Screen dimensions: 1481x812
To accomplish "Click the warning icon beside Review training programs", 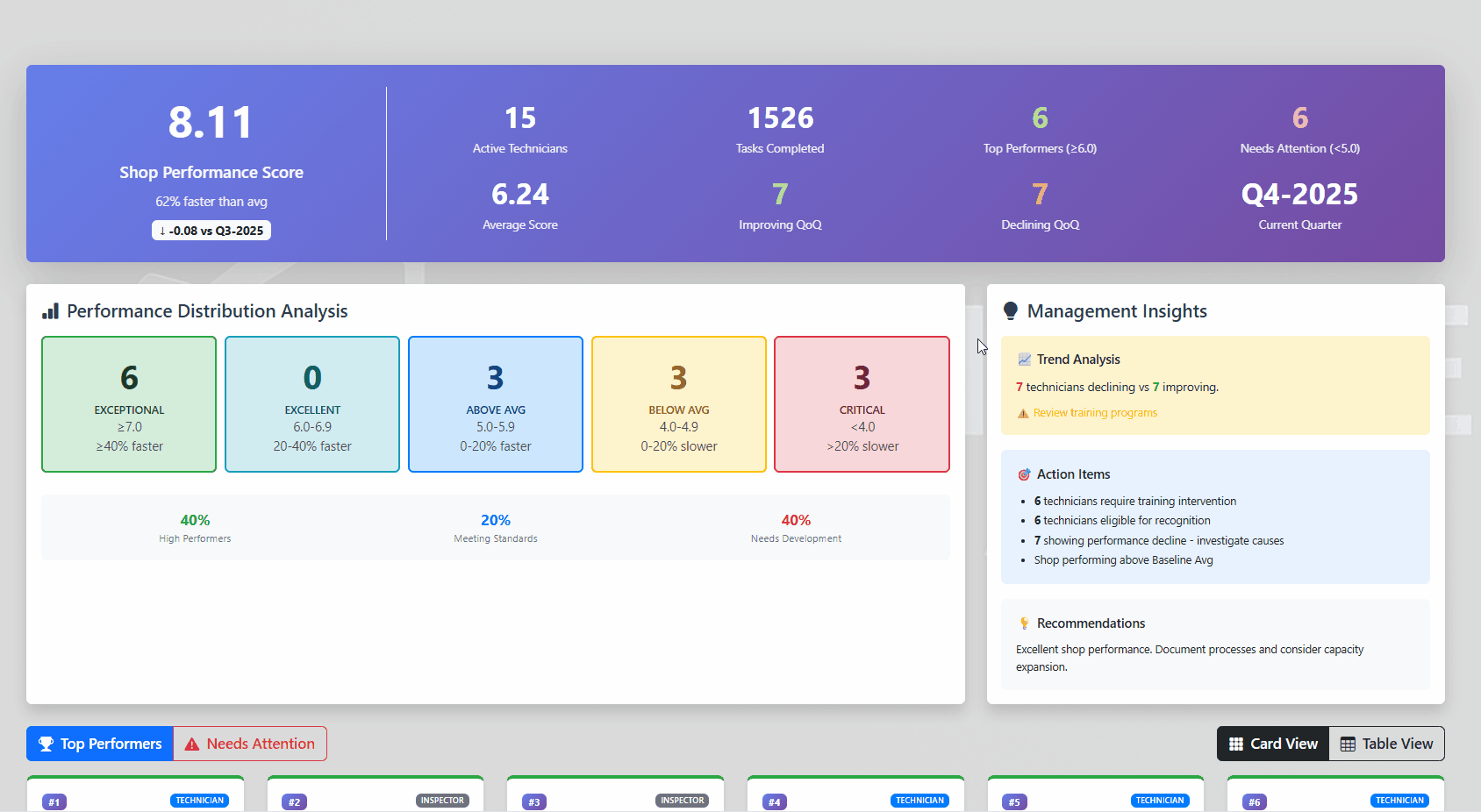I will pos(1022,412).
